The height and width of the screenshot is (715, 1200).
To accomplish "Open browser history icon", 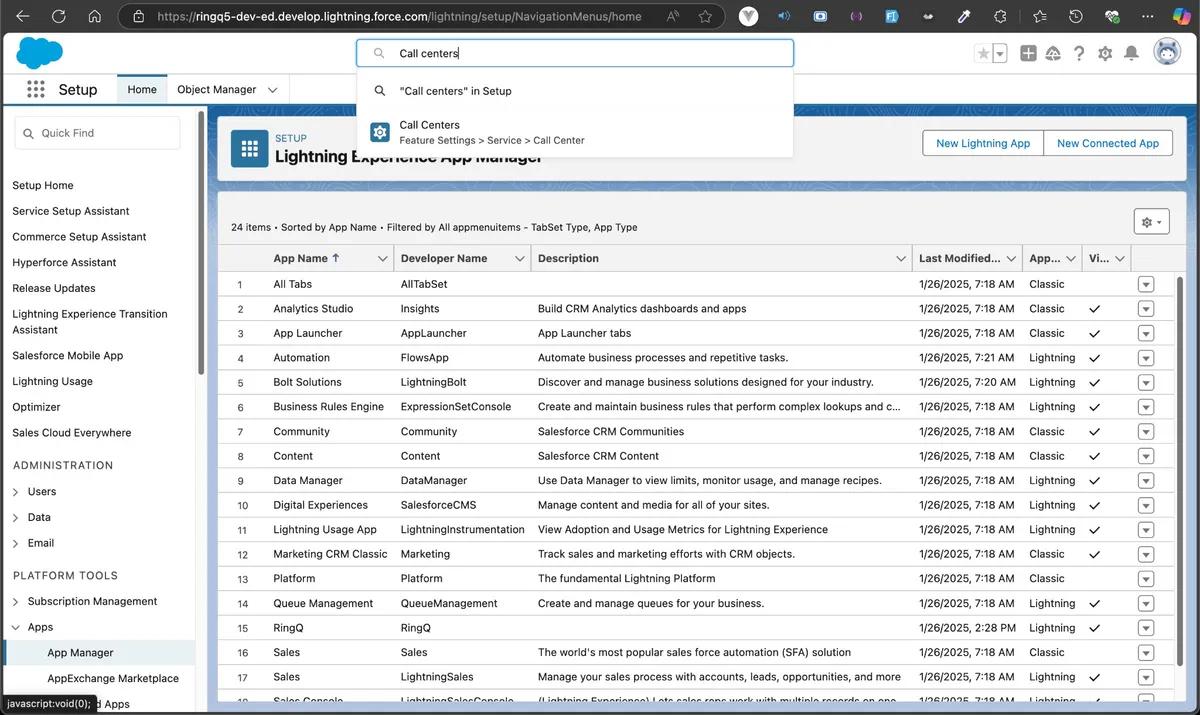I will [1075, 16].
